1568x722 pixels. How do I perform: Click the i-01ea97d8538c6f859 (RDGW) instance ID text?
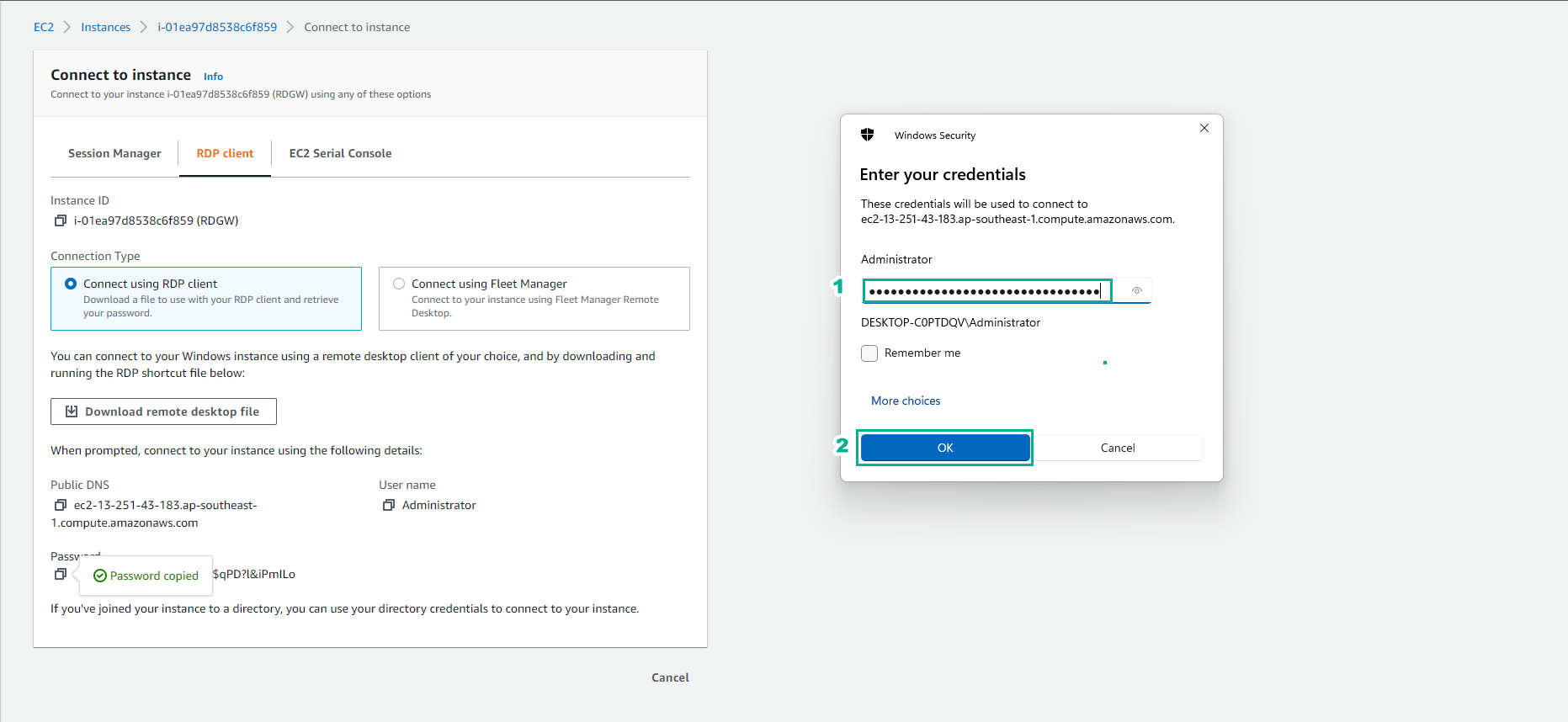point(157,220)
